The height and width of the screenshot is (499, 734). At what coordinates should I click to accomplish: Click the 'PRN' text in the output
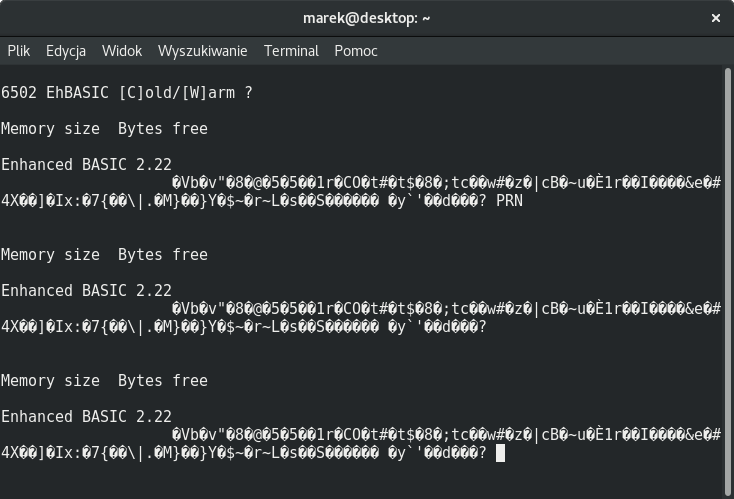pyautogui.click(x=509, y=201)
